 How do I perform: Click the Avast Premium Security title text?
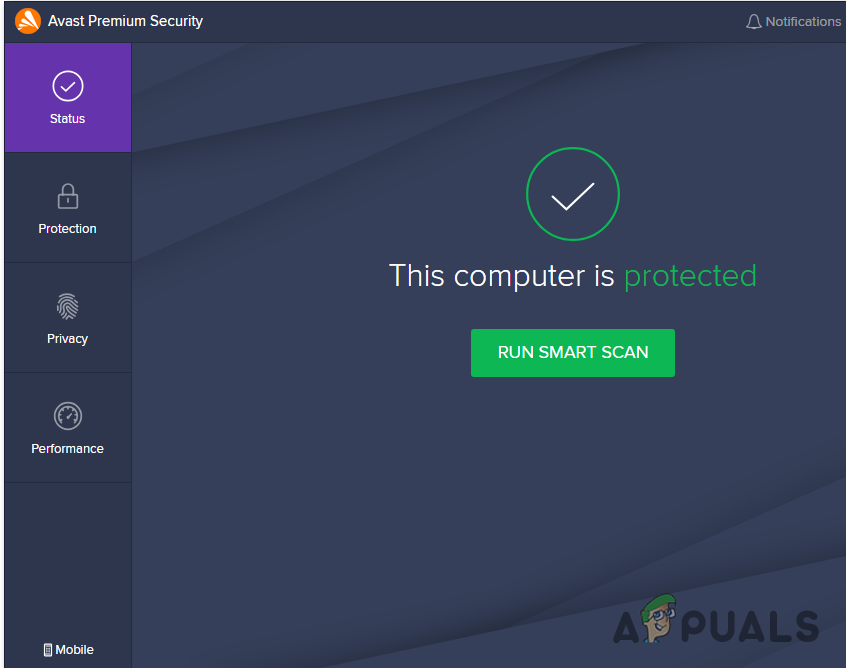tap(126, 21)
